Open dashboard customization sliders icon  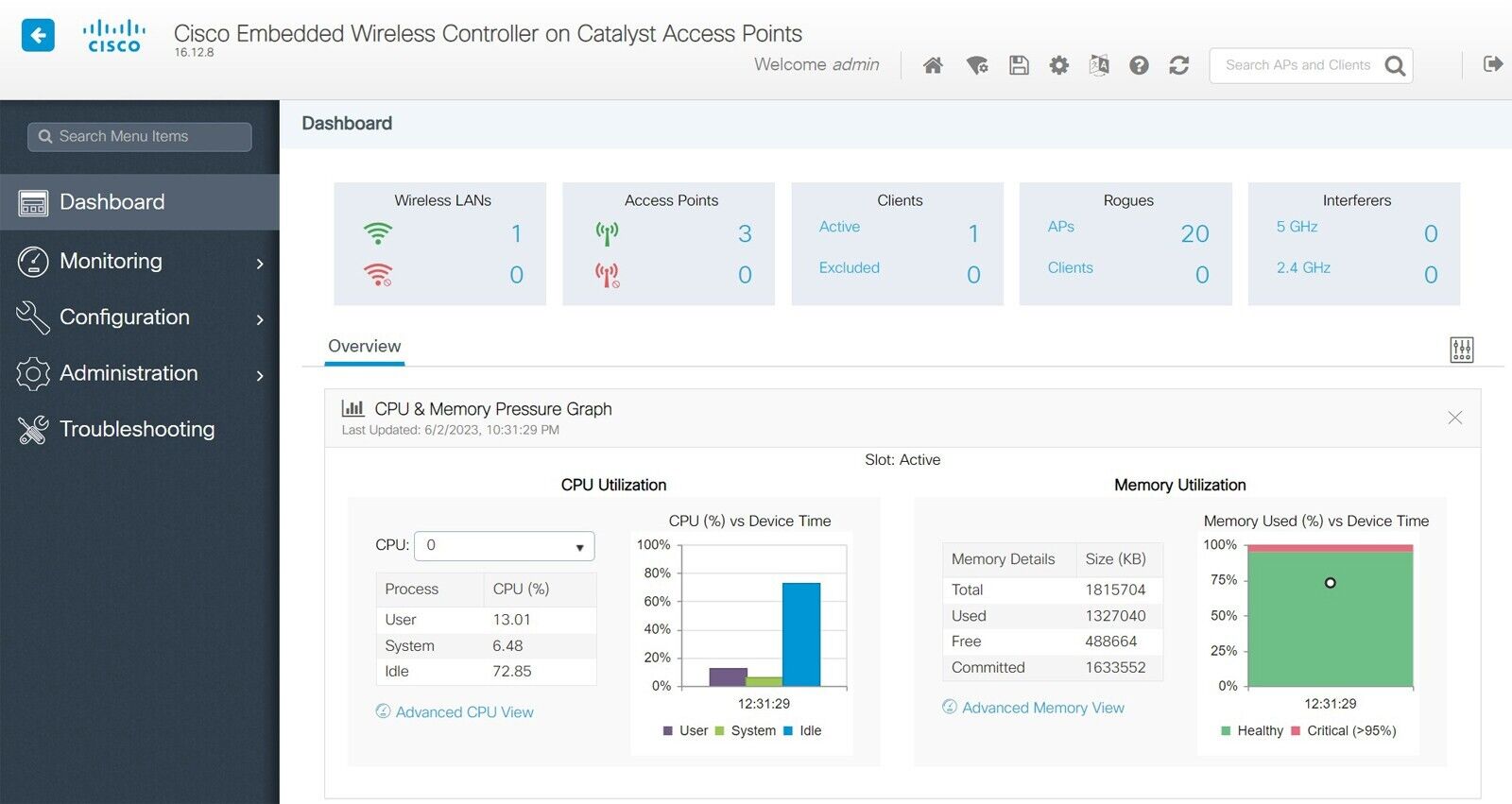point(1461,350)
